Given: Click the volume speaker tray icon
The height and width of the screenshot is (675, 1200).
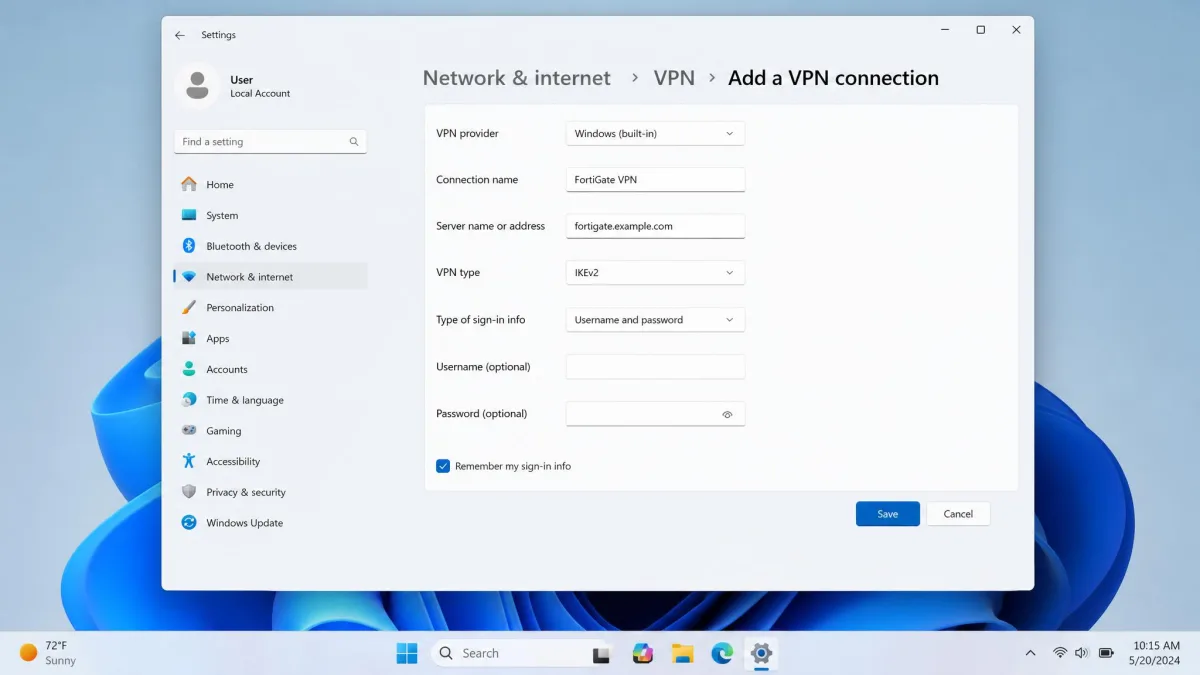Looking at the screenshot, I should click(1081, 653).
